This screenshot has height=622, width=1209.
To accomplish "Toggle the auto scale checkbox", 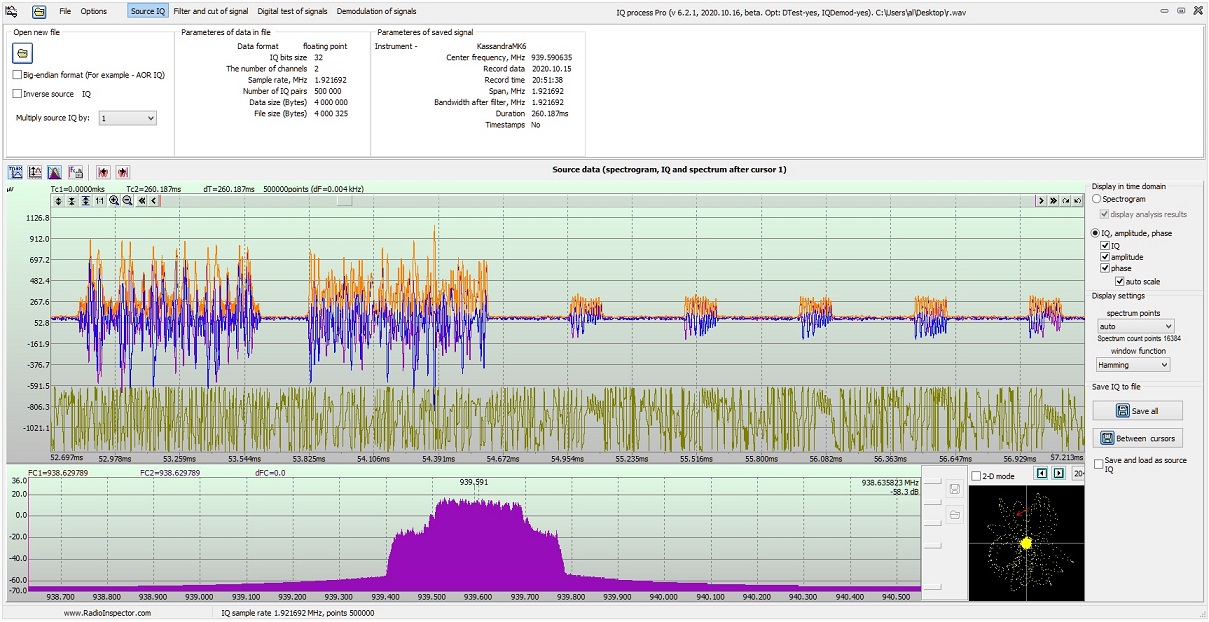I will coord(1119,282).
